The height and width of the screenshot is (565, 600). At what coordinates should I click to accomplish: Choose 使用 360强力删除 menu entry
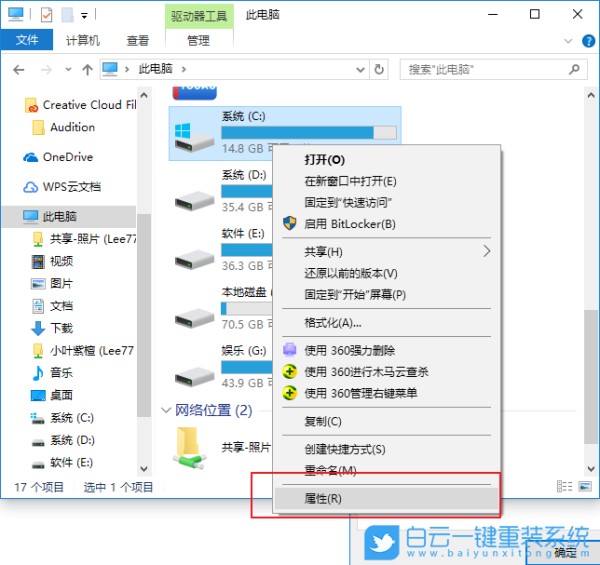point(386,350)
